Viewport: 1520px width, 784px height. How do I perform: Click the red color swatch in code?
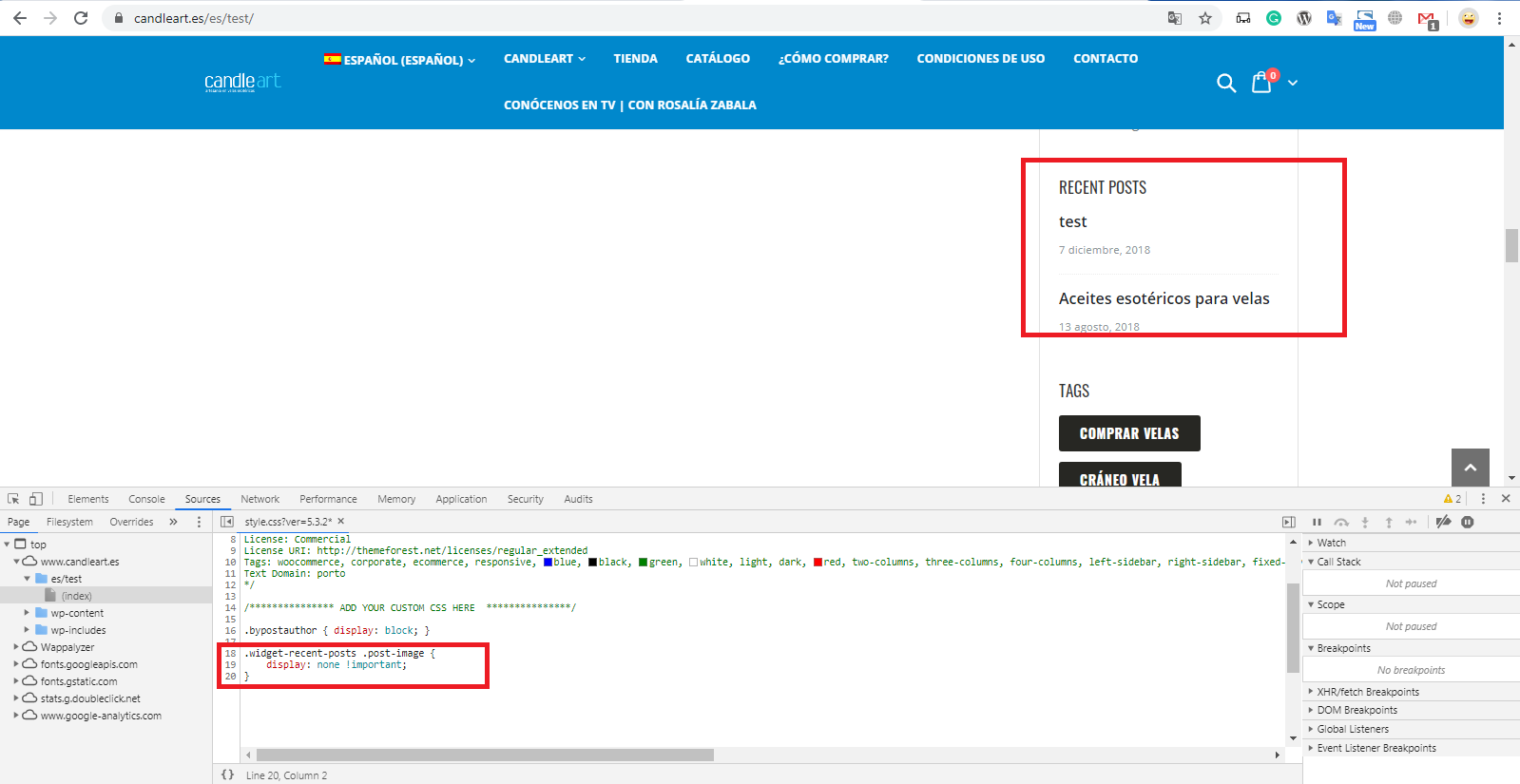(x=818, y=562)
